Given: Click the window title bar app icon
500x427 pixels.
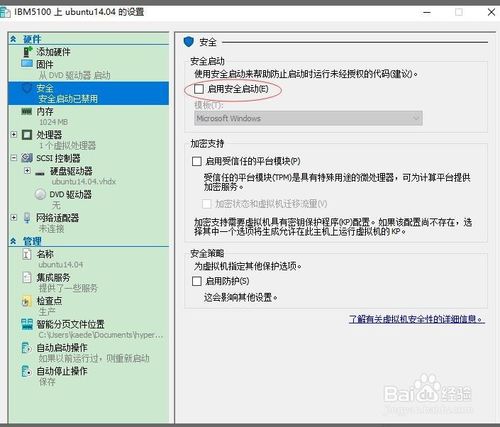Looking at the screenshot, I should pyautogui.click(x=5, y=12).
